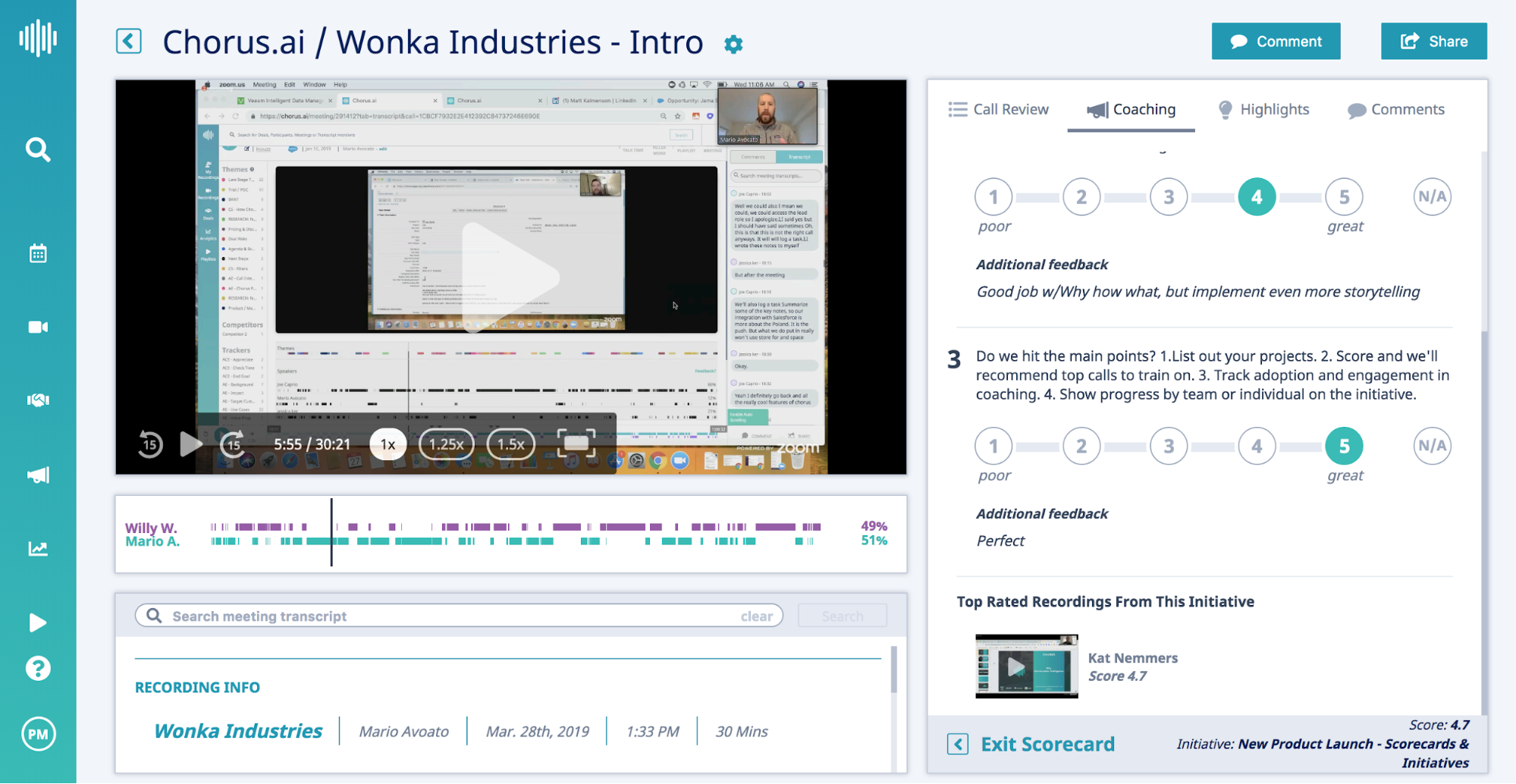The width and height of the screenshot is (1516, 784).
Task: Click the 'Perfect' additional feedback text
Action: (1000, 541)
